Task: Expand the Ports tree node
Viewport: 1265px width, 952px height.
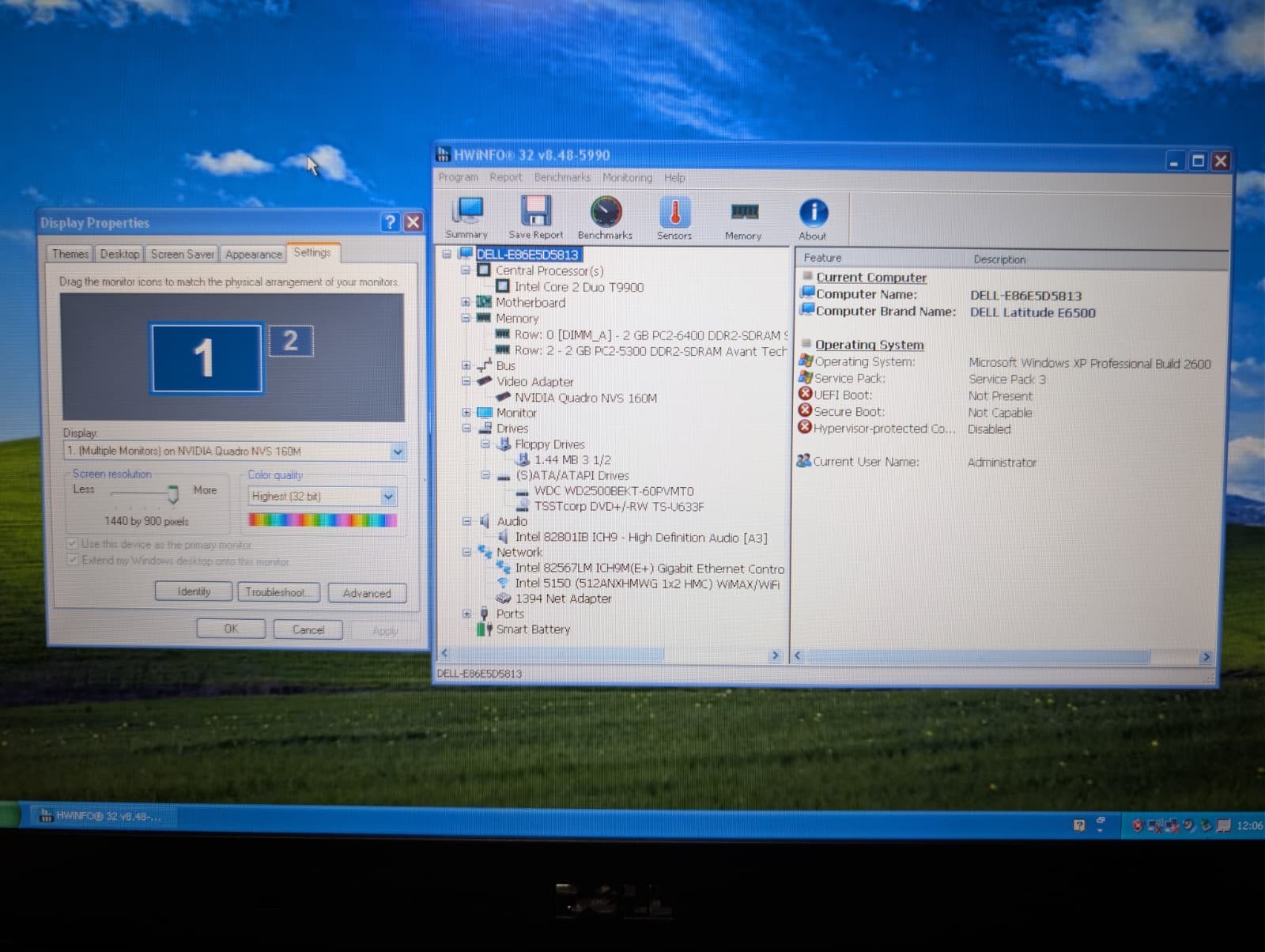Action: tap(466, 614)
